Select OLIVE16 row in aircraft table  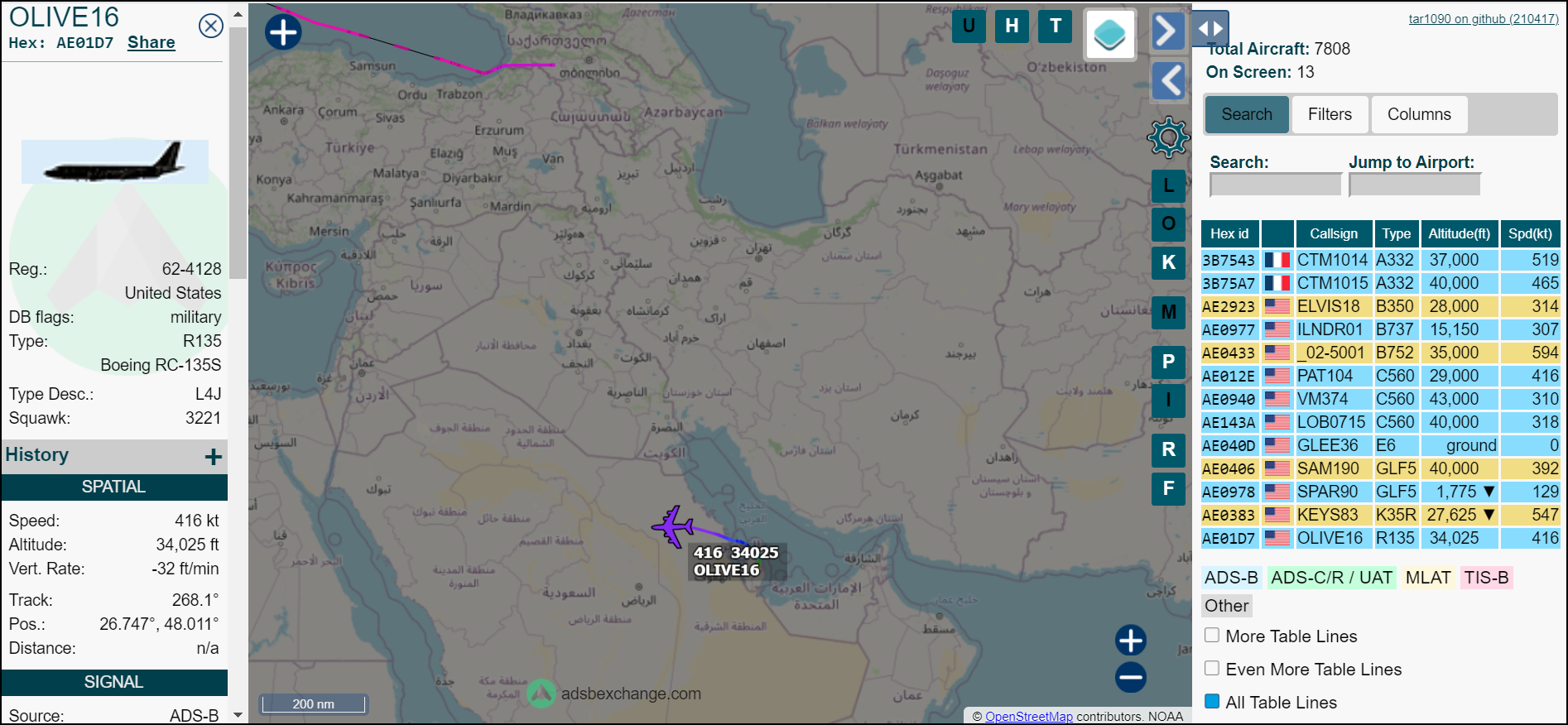coord(1380,538)
